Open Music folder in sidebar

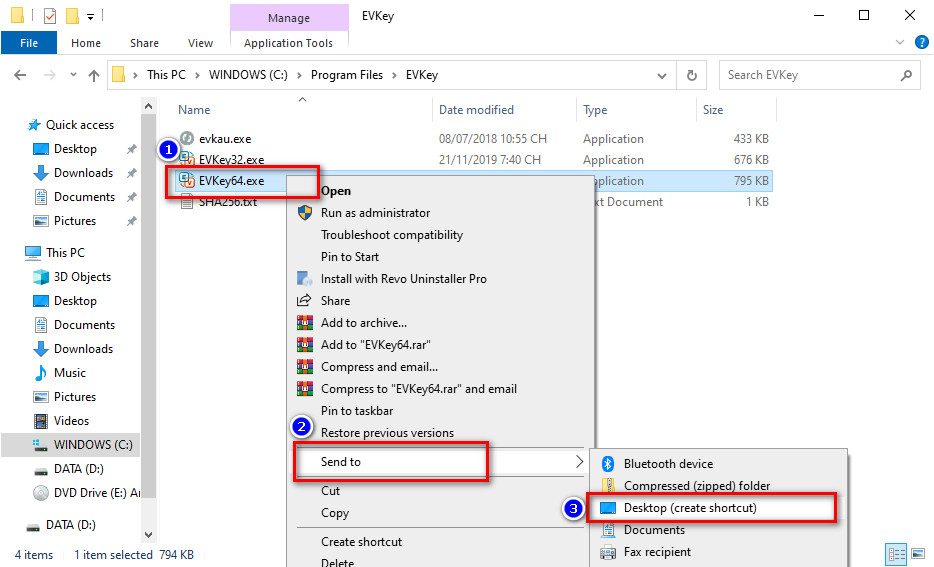tap(70, 373)
